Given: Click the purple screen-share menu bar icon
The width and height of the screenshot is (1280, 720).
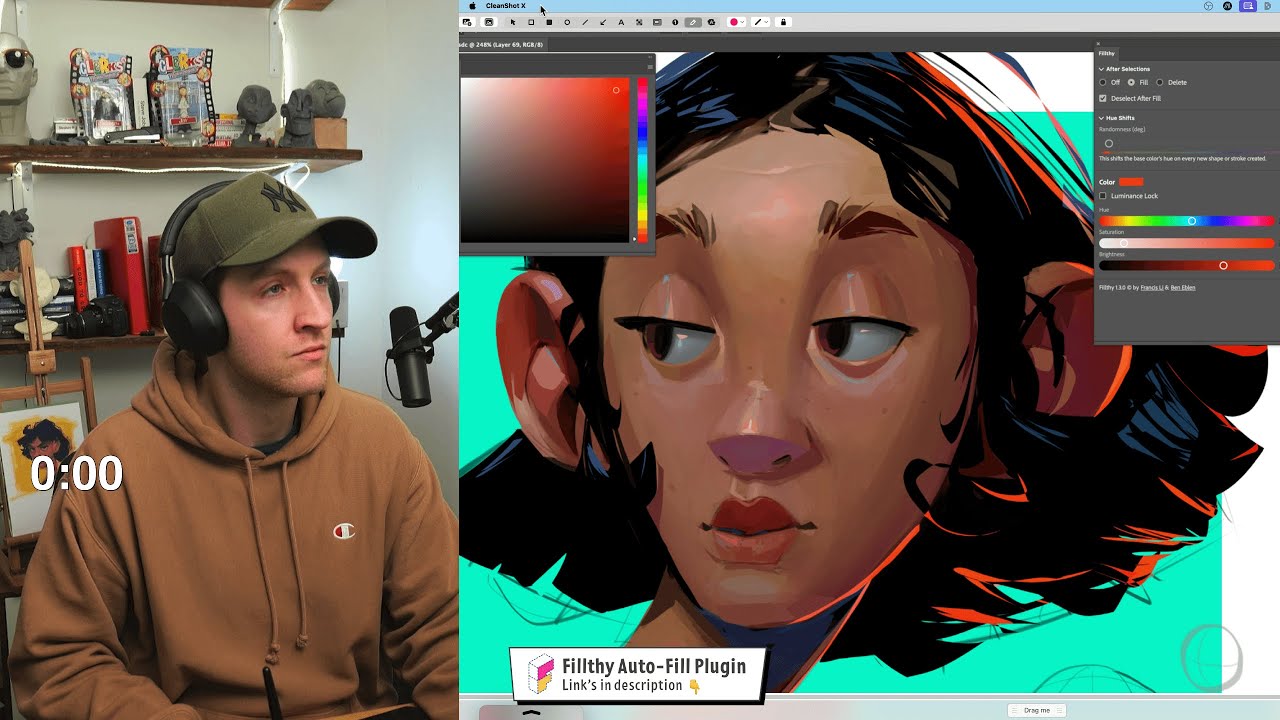Looking at the screenshot, I should pyautogui.click(x=1248, y=6).
